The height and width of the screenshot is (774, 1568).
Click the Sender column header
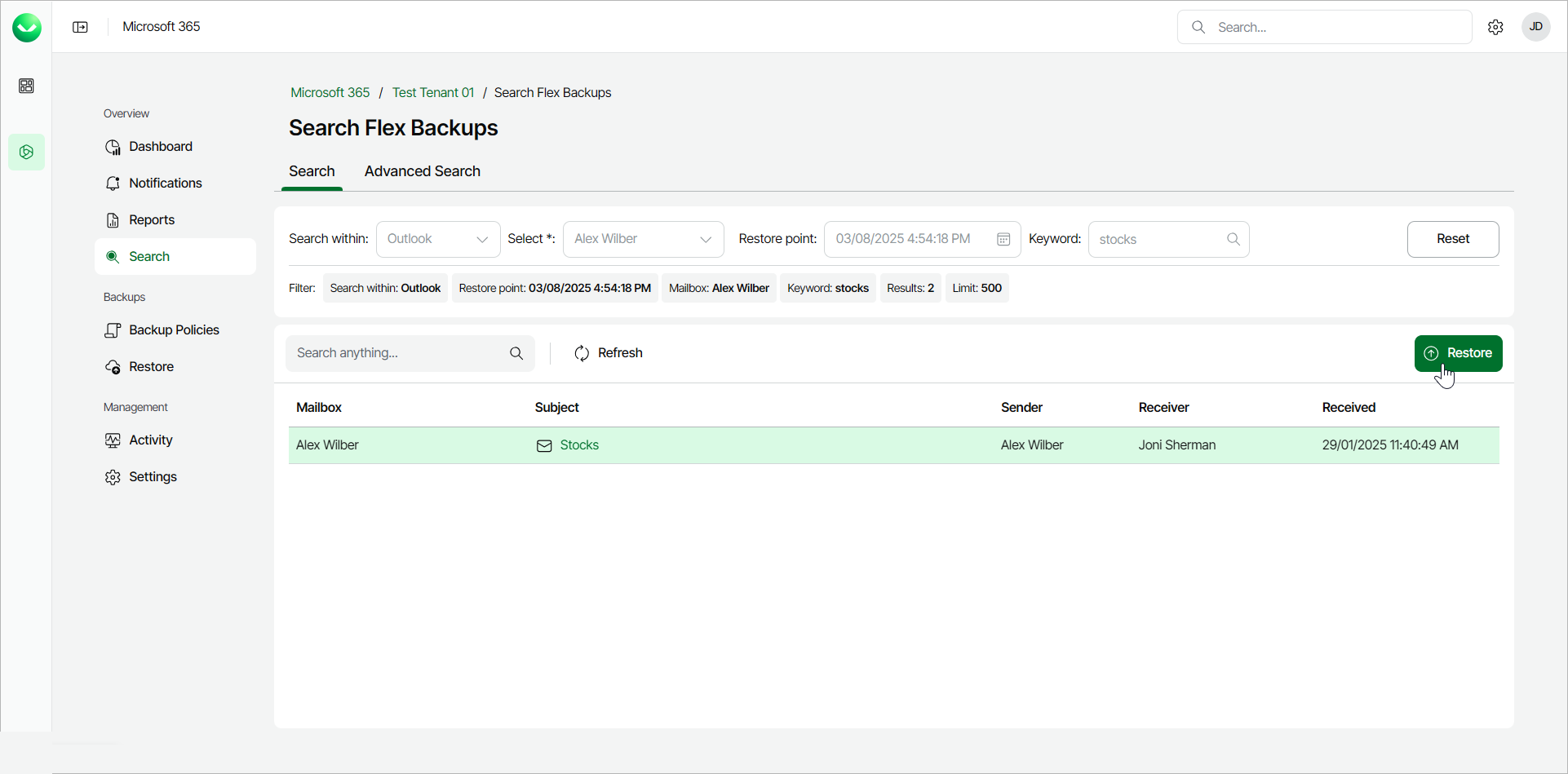[x=1021, y=408]
